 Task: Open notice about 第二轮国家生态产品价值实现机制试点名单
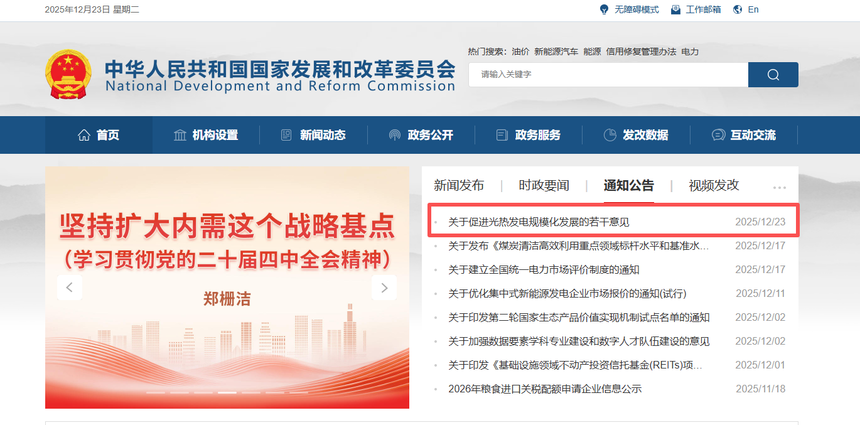click(579, 318)
